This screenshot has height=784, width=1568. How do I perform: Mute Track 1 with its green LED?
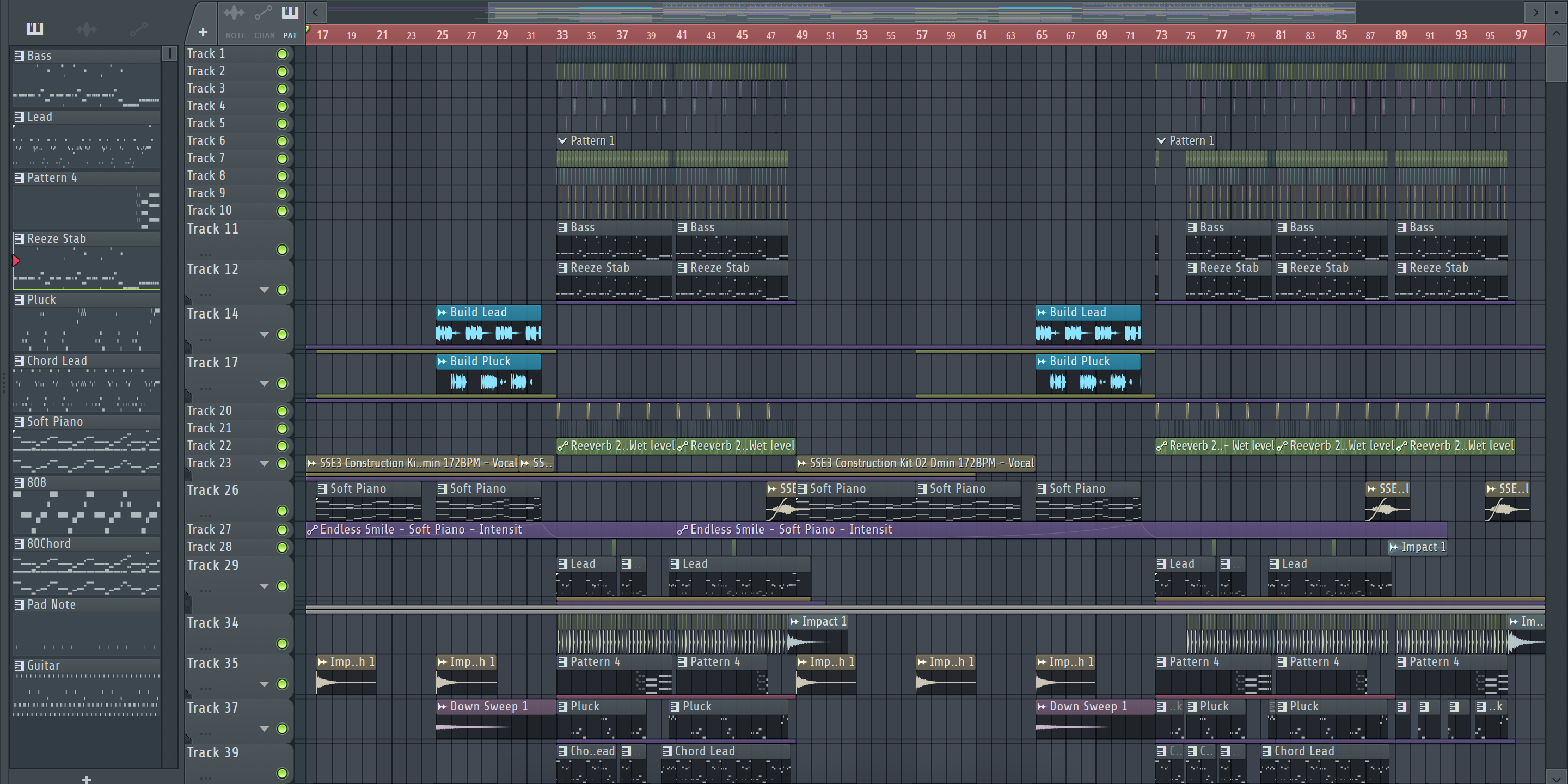click(x=282, y=54)
